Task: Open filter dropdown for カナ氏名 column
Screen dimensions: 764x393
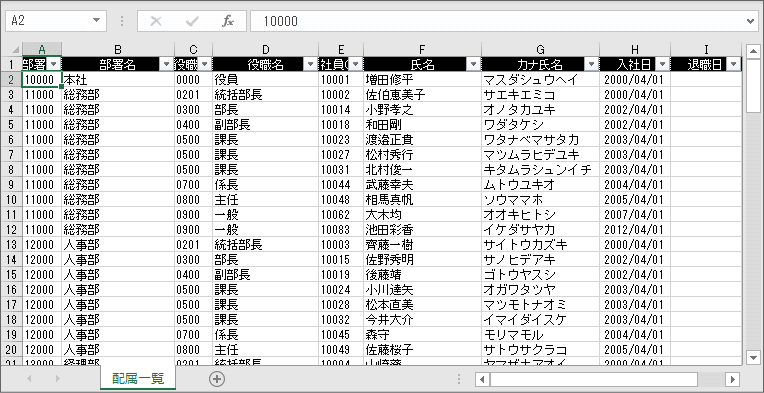Action: tap(592, 64)
